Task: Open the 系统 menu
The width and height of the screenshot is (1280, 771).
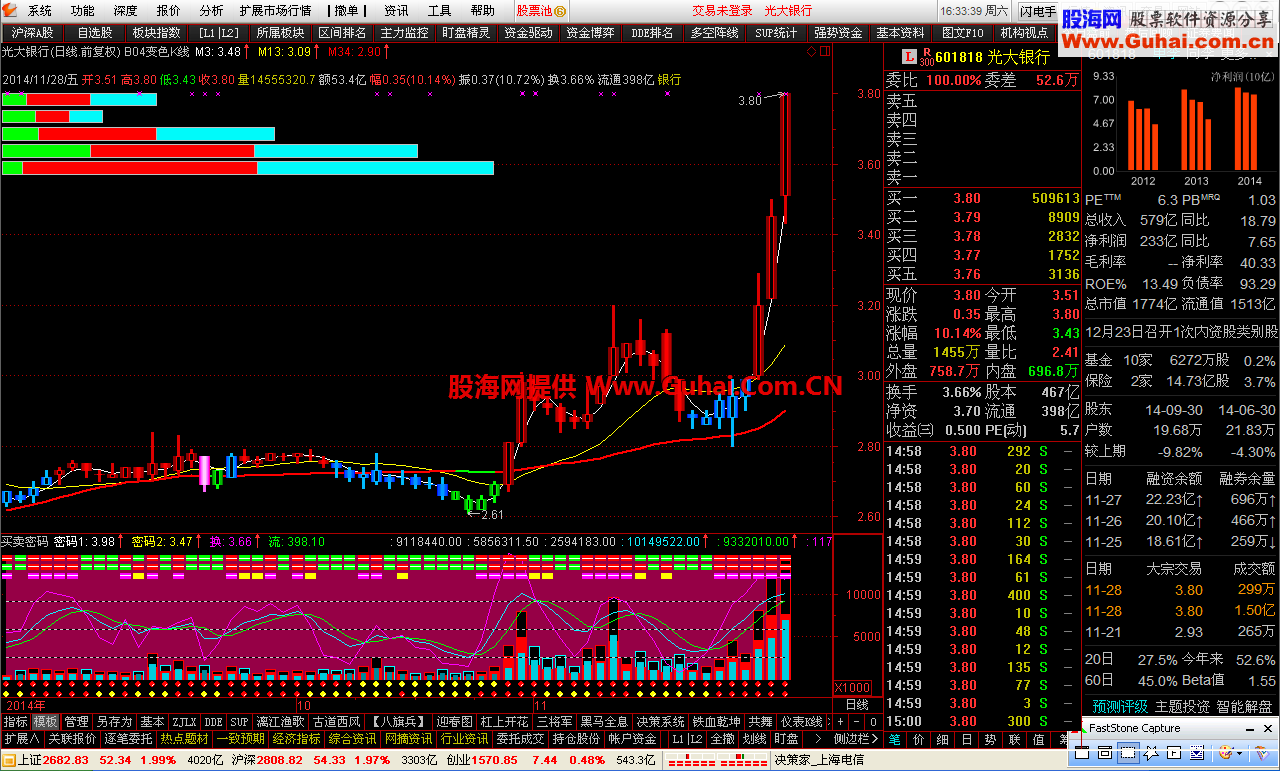Action: tap(40, 11)
